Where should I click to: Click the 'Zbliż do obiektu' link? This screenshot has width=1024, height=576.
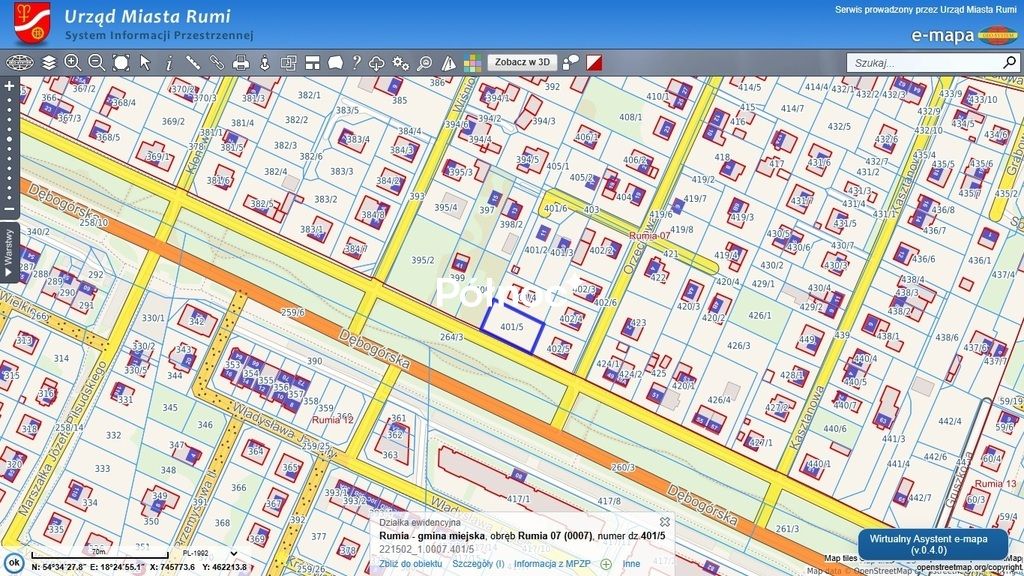pos(411,564)
